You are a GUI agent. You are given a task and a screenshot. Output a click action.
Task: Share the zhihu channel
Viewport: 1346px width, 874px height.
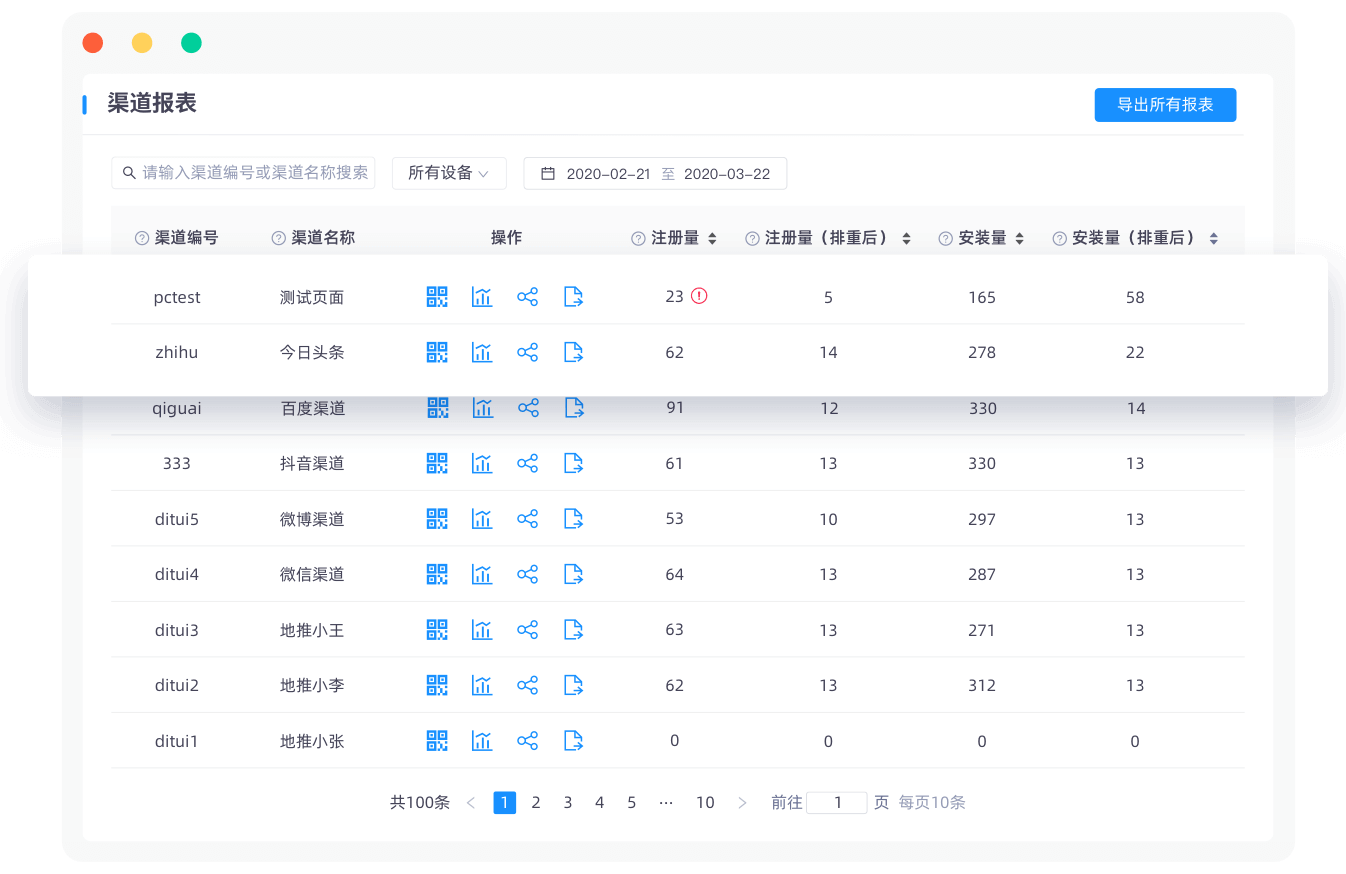tap(527, 352)
